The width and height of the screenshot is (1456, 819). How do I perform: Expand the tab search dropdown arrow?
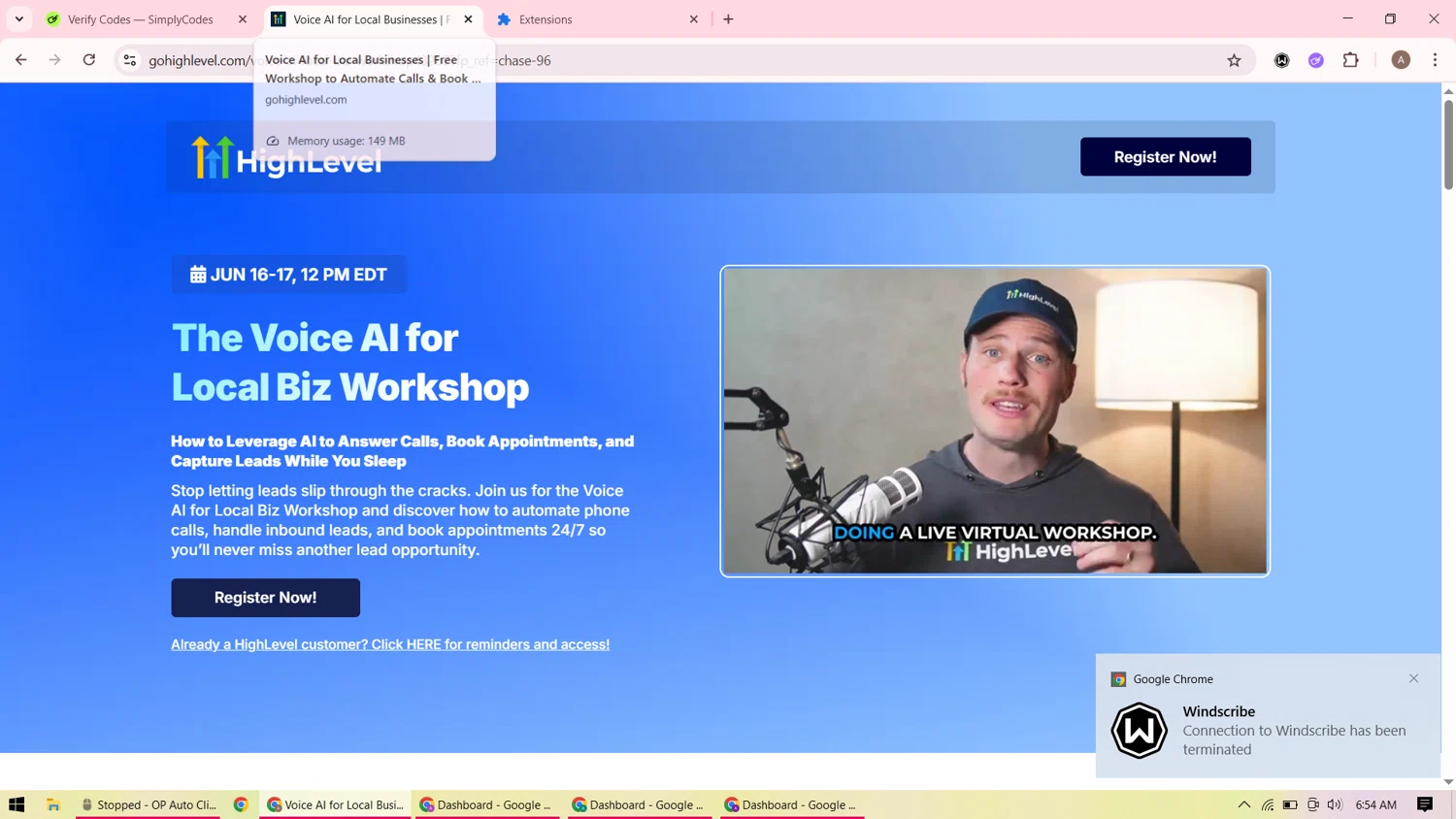tap(19, 19)
